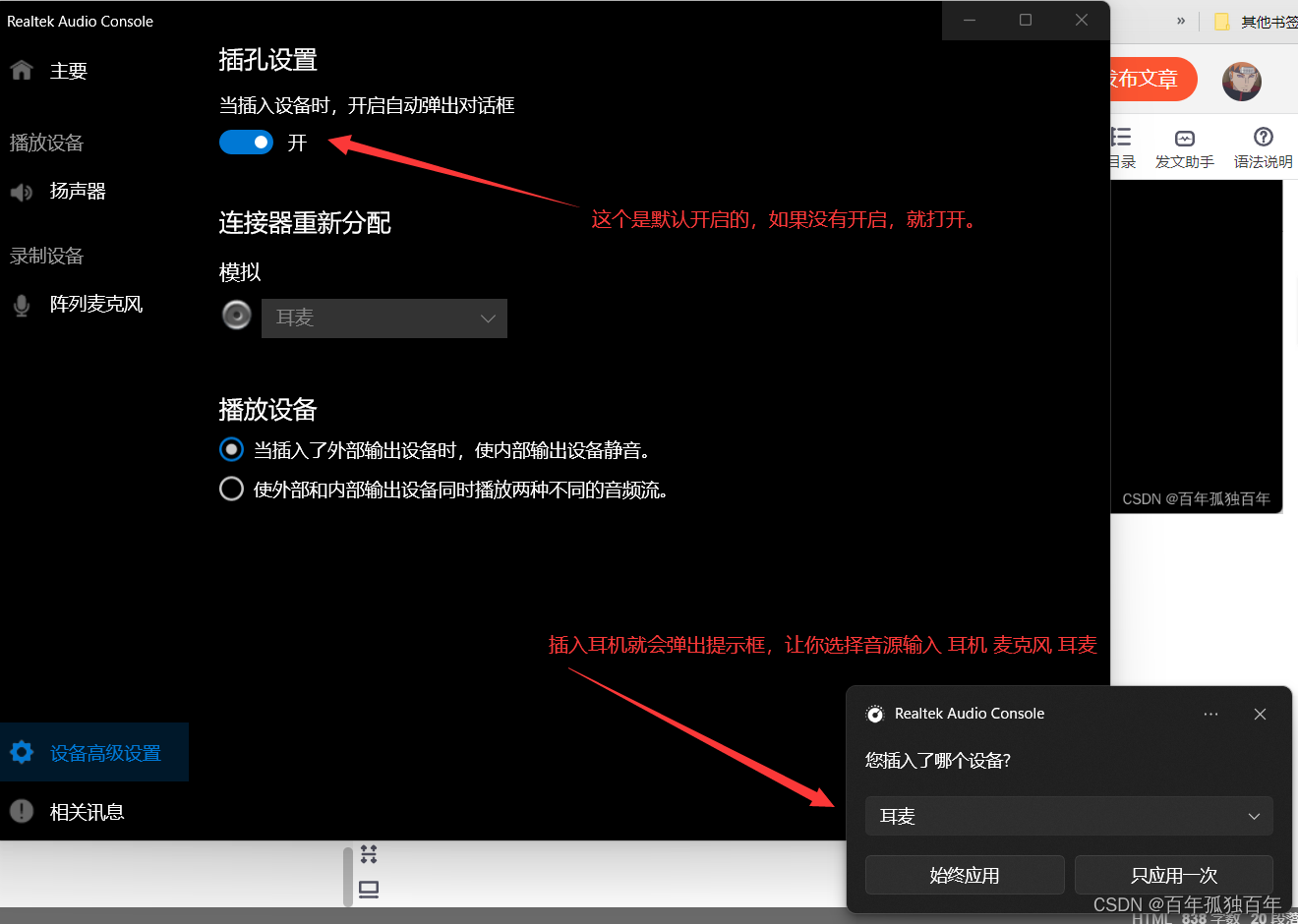Expand hidden bookmarks chevron in browser

coord(1181,21)
